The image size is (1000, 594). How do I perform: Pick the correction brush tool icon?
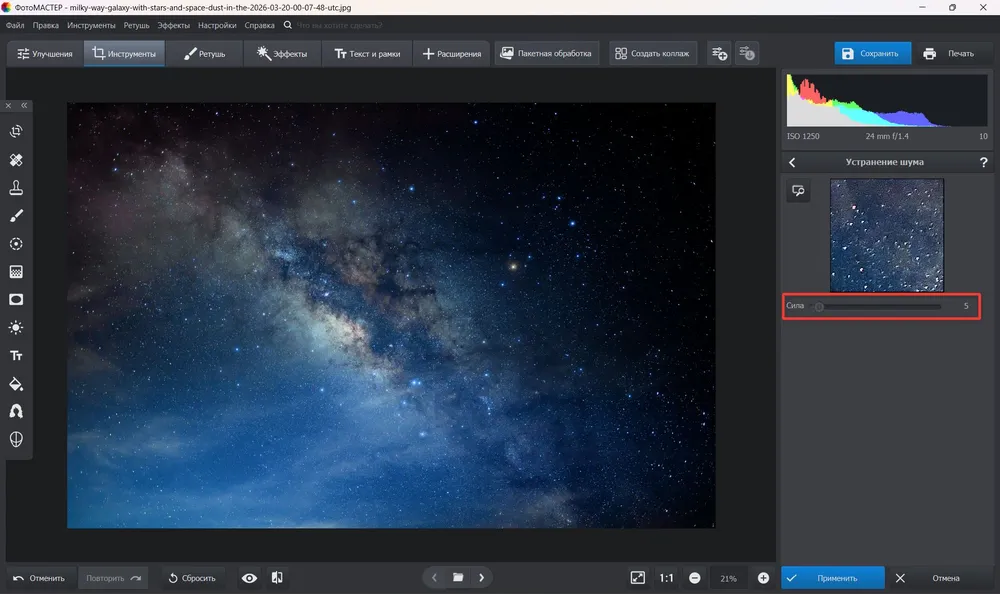16,216
